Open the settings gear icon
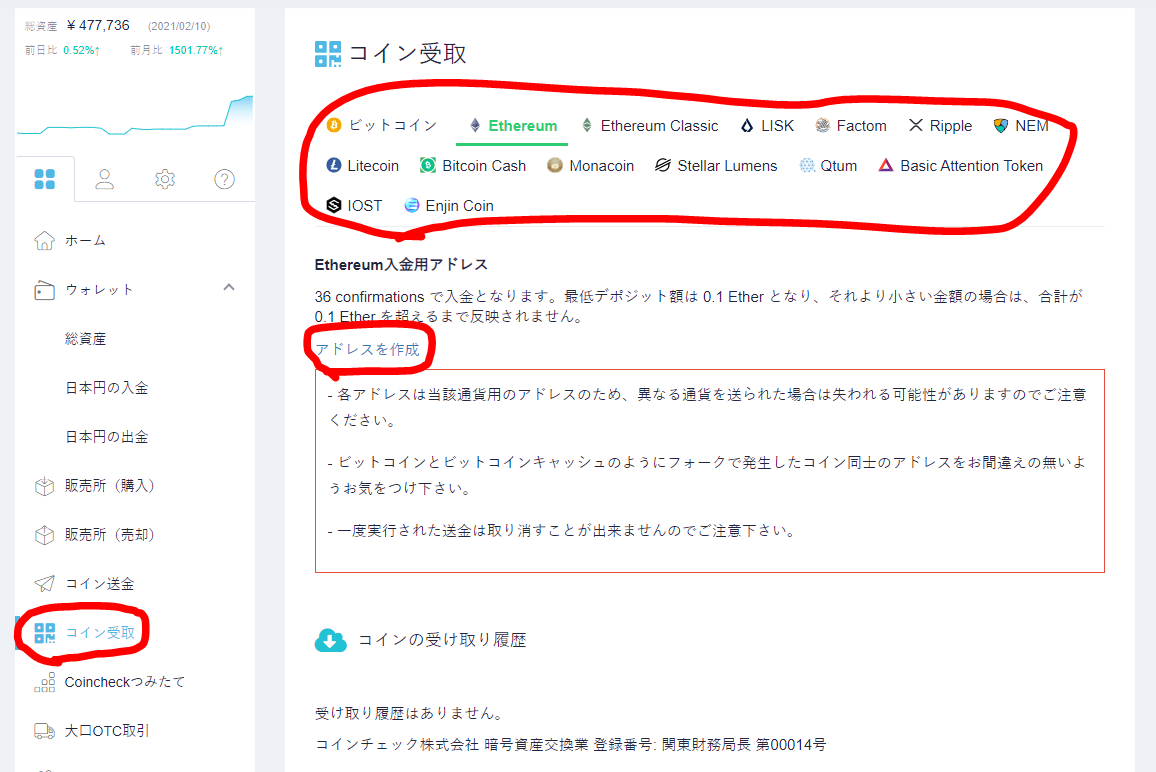 click(x=164, y=179)
